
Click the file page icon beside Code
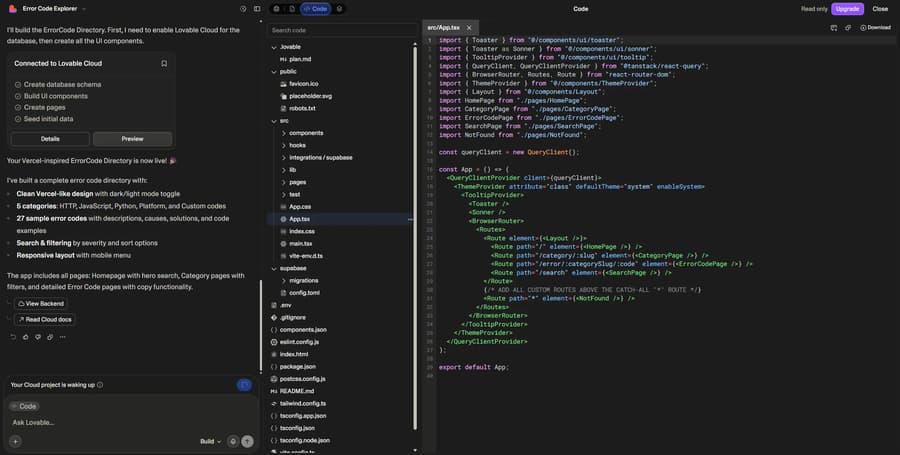[x=292, y=9]
